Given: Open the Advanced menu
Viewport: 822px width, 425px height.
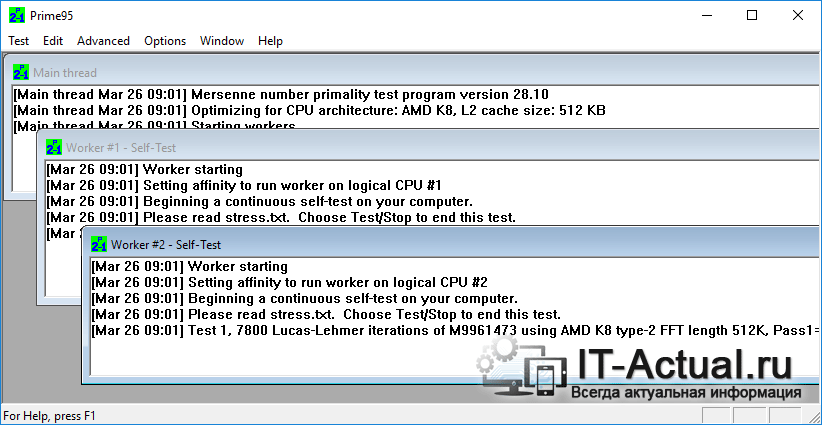Looking at the screenshot, I should click(x=103, y=41).
